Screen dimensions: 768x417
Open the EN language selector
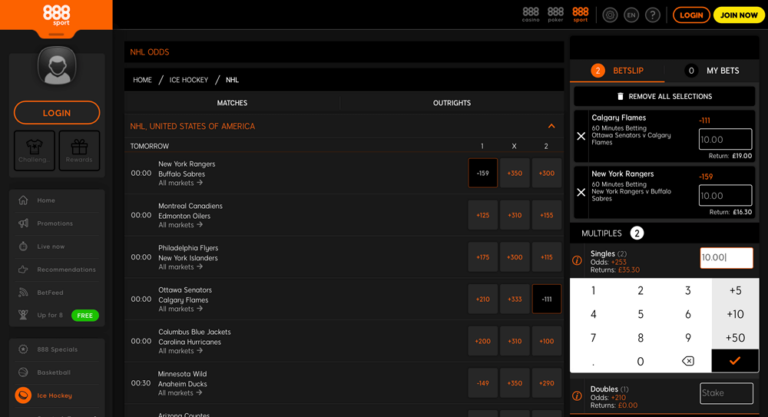(631, 15)
